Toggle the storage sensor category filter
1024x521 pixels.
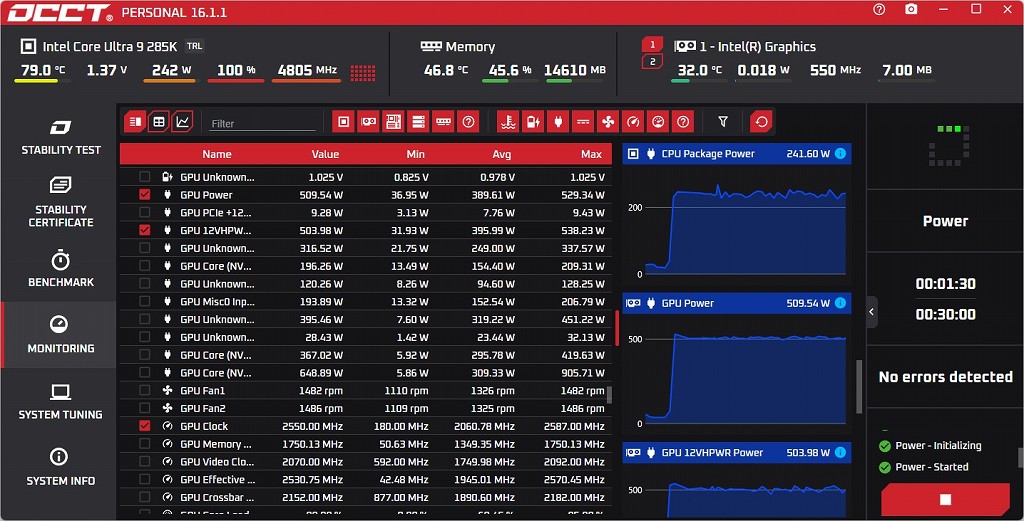click(x=418, y=121)
